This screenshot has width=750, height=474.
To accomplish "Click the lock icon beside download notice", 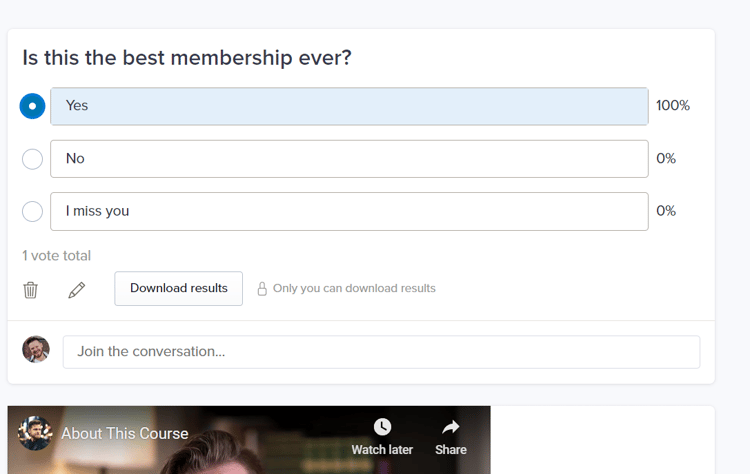I will pyautogui.click(x=262, y=288).
